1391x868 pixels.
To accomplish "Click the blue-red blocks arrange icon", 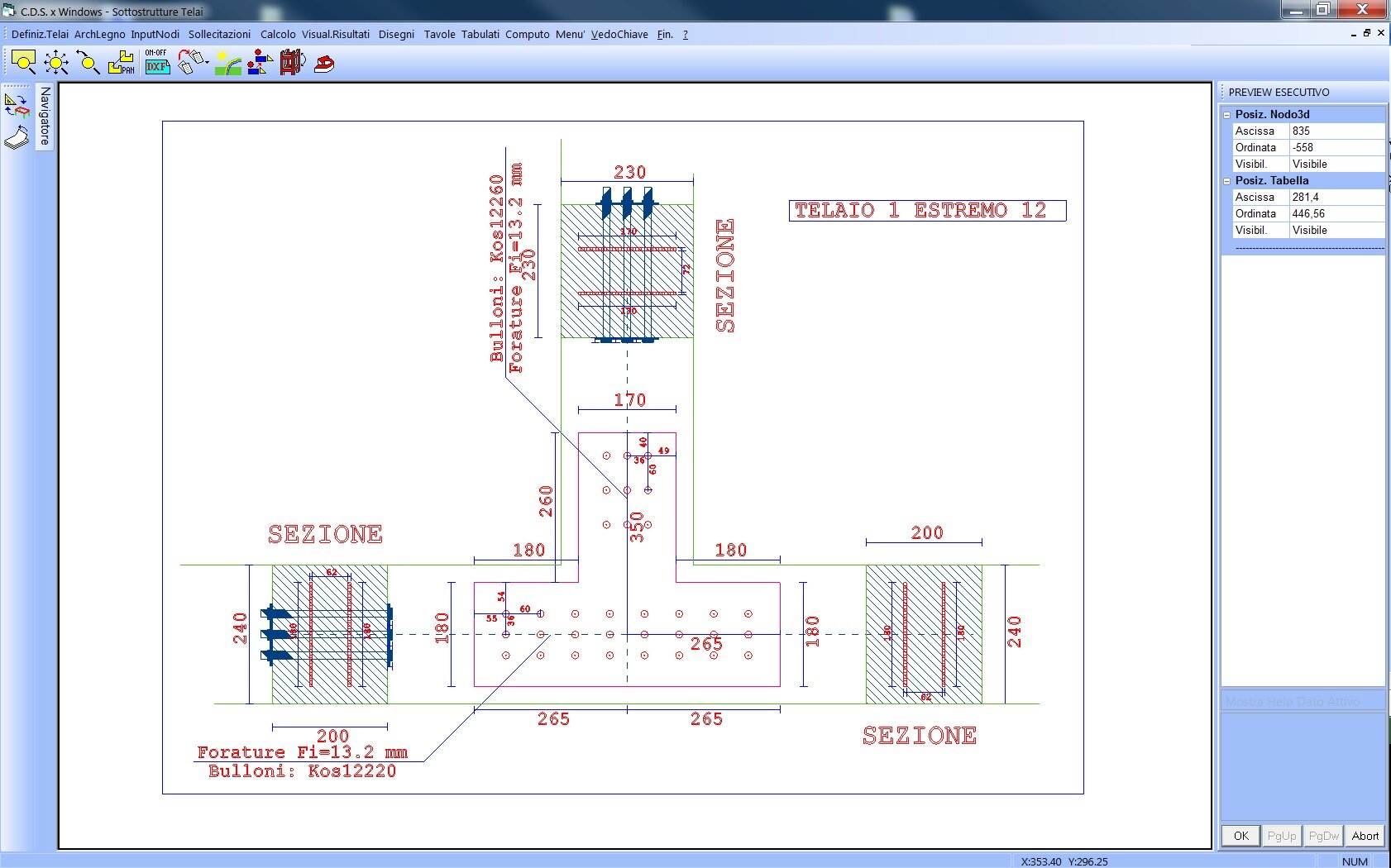I will click(x=260, y=63).
